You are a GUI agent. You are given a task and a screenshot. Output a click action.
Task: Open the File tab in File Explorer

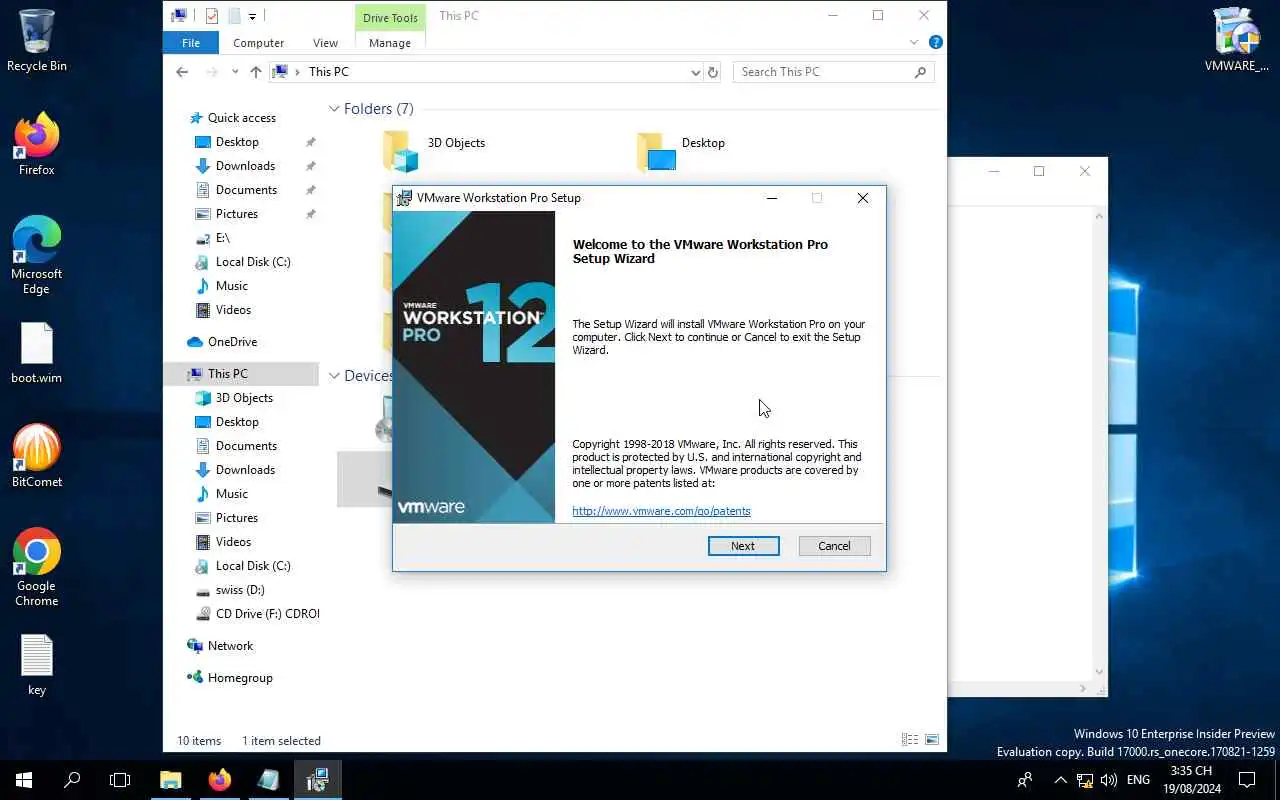[191, 43]
